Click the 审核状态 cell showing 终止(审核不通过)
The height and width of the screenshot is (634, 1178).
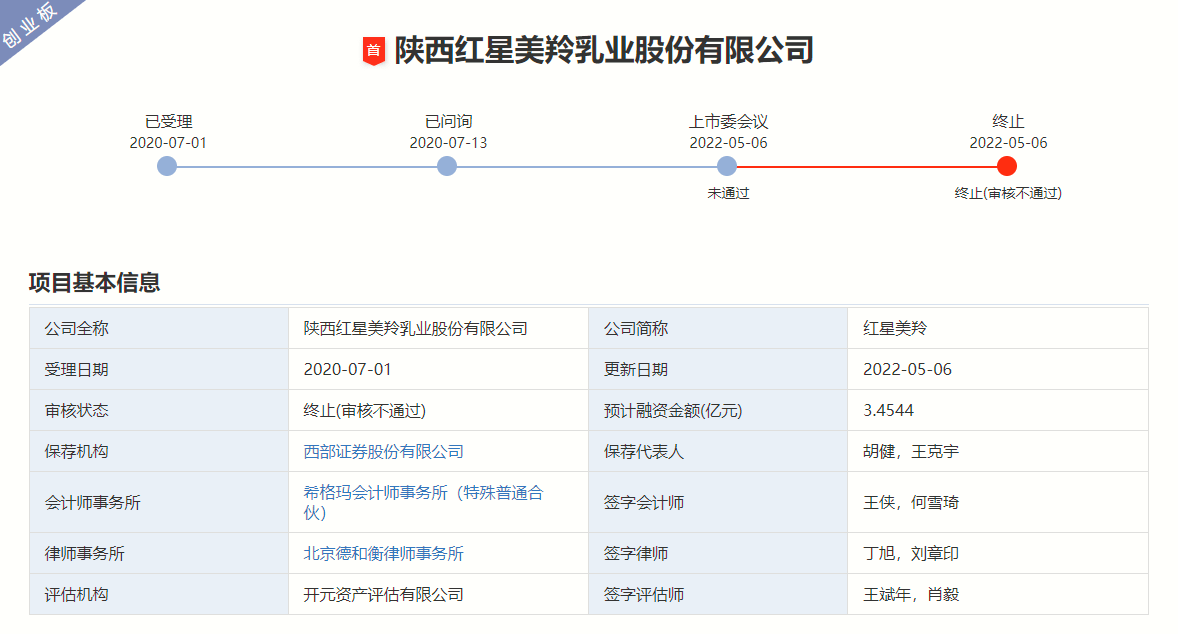click(365, 410)
